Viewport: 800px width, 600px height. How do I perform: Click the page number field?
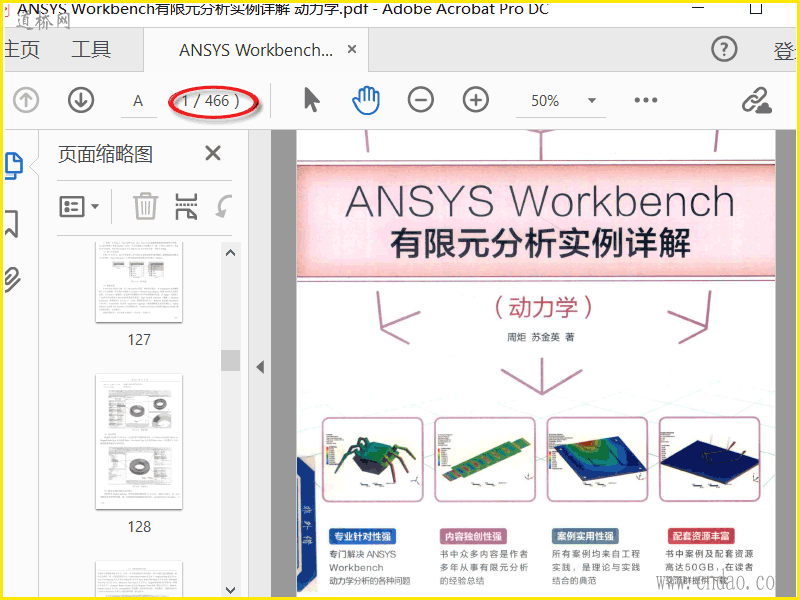pos(213,101)
